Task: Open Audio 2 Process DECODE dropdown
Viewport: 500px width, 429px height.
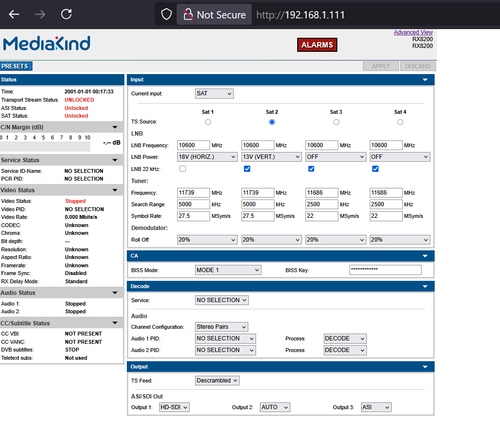Action: (345, 350)
